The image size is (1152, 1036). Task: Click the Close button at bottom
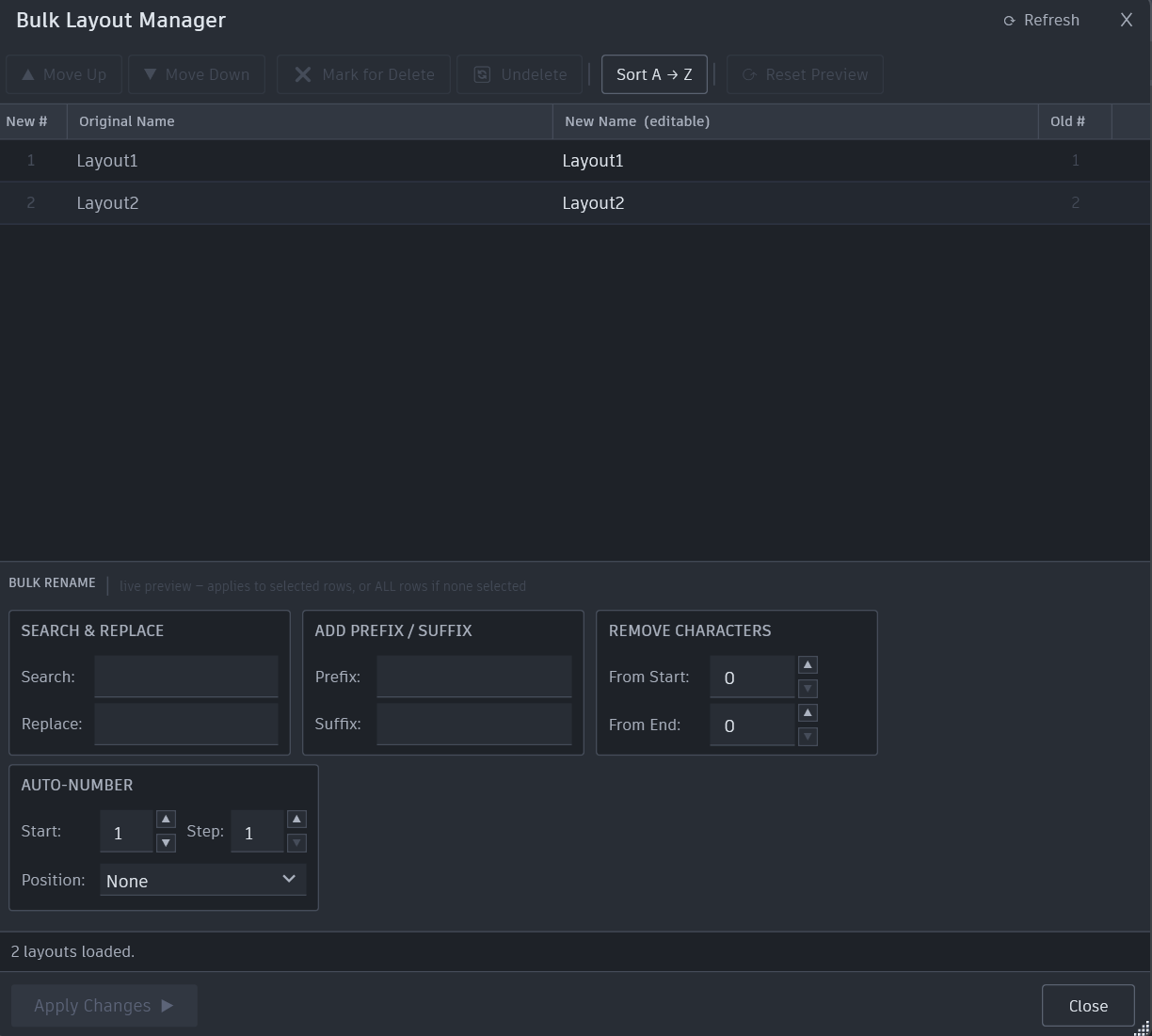[1088, 1006]
